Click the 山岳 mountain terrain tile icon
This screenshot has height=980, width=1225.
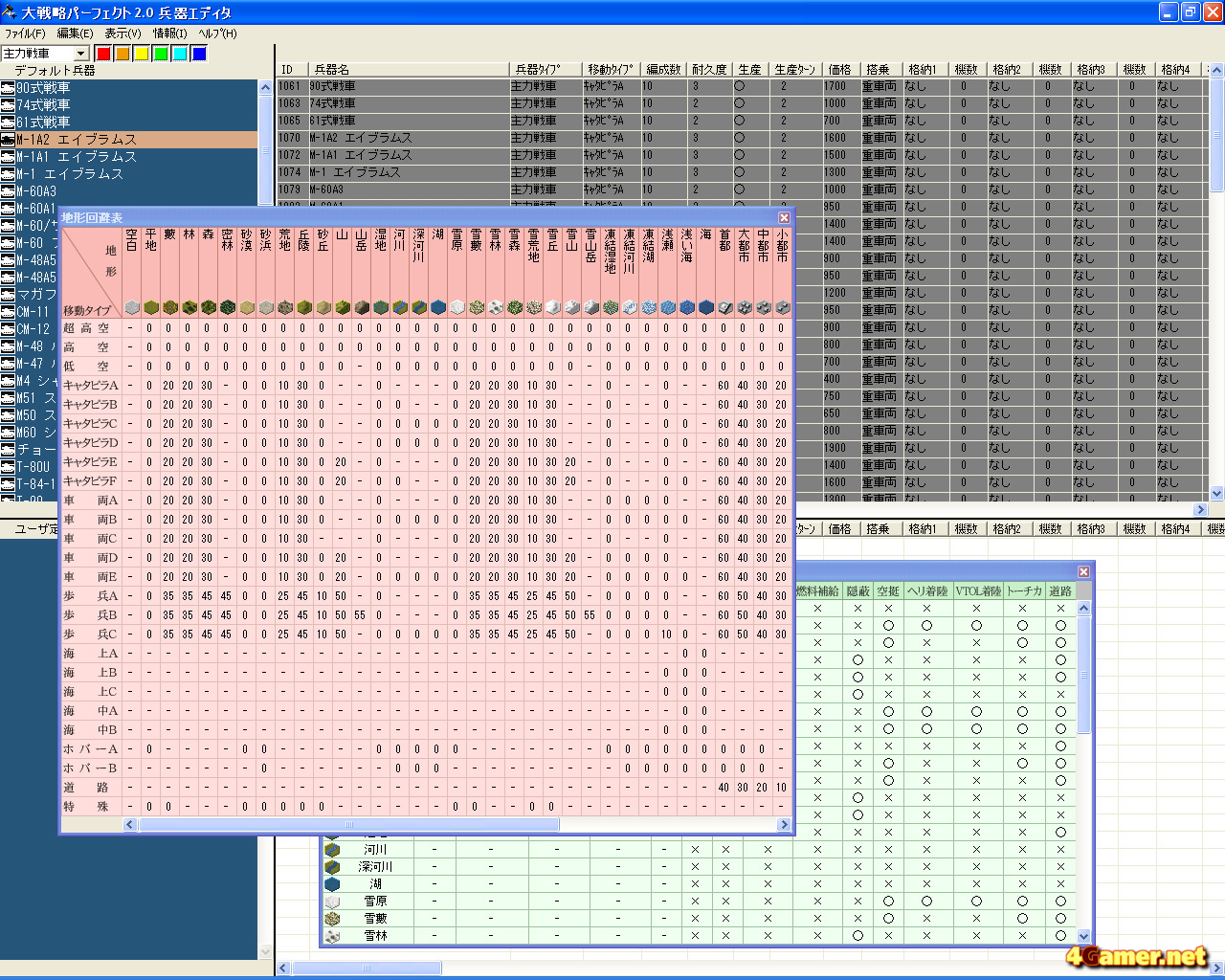coord(361,307)
